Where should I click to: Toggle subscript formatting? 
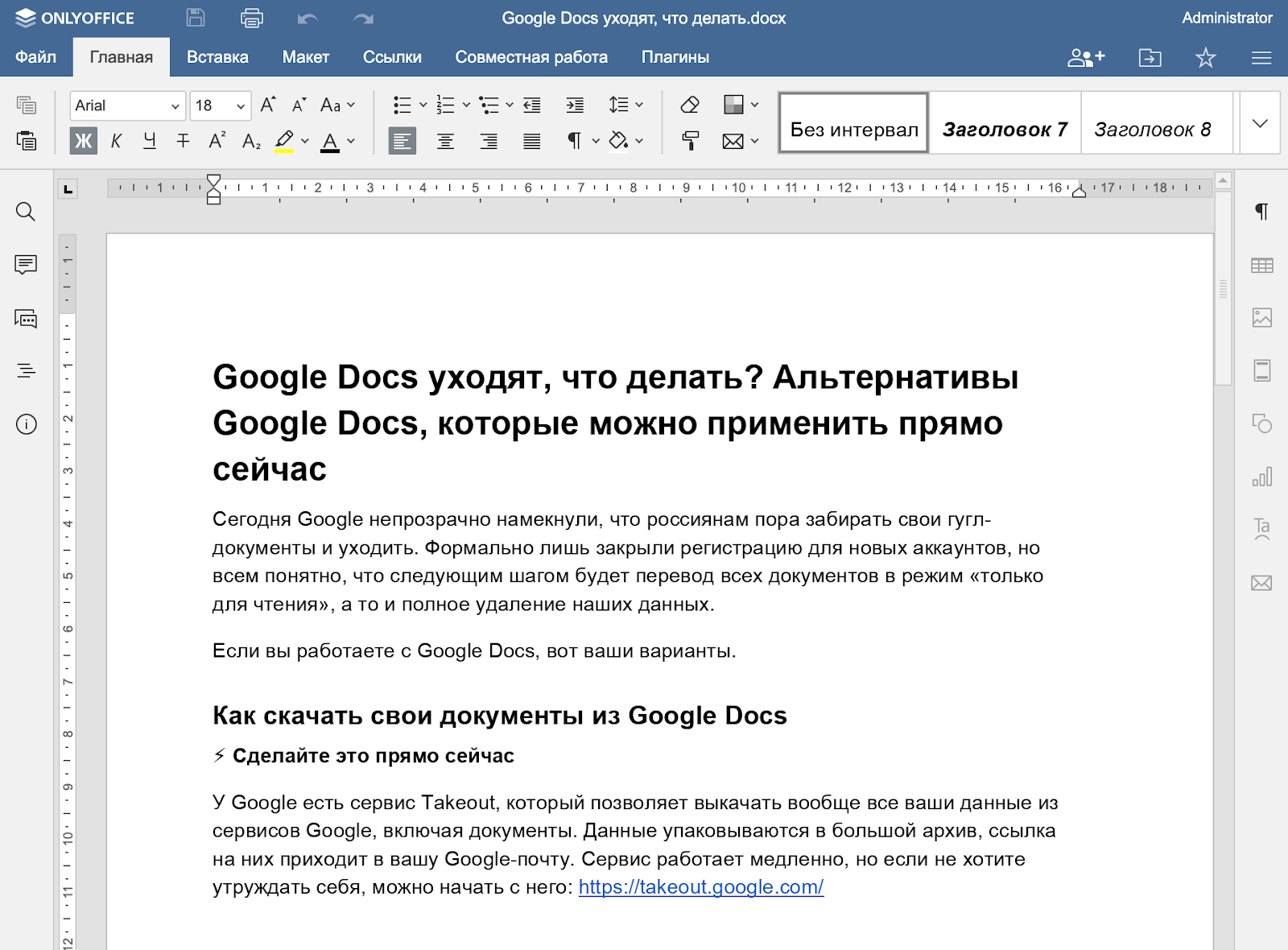[251, 141]
